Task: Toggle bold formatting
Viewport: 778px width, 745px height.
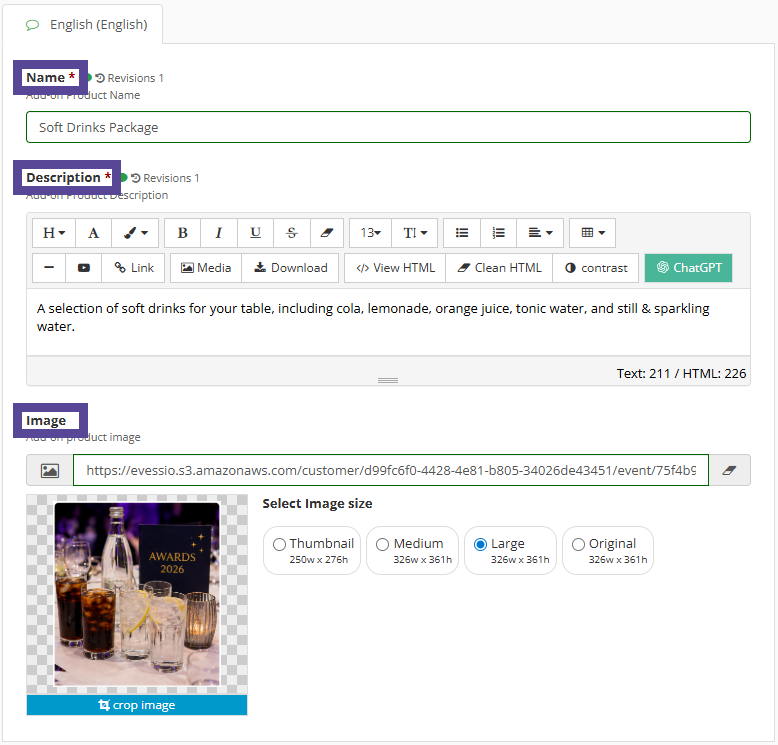Action: [183, 233]
